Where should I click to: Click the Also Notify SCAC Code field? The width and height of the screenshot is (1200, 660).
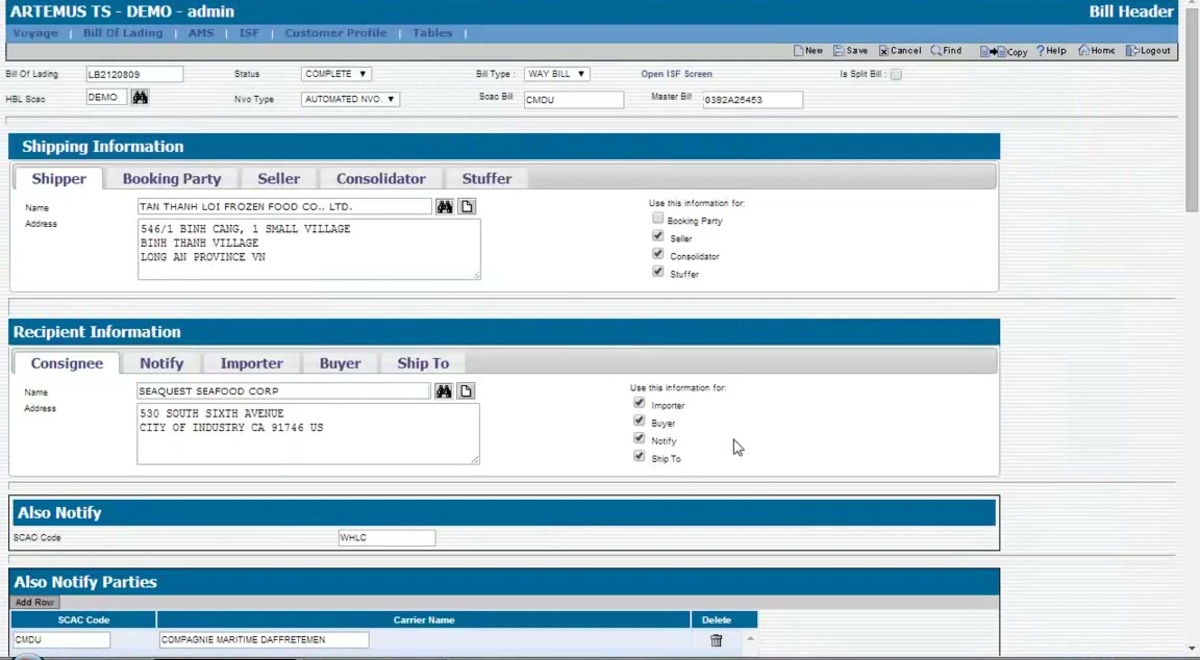[x=387, y=538]
